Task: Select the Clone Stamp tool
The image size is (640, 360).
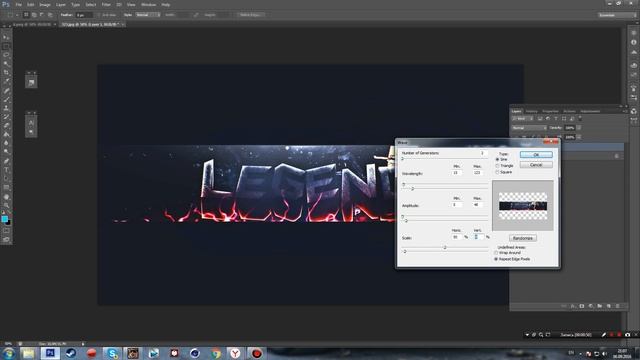Action: coord(6,108)
